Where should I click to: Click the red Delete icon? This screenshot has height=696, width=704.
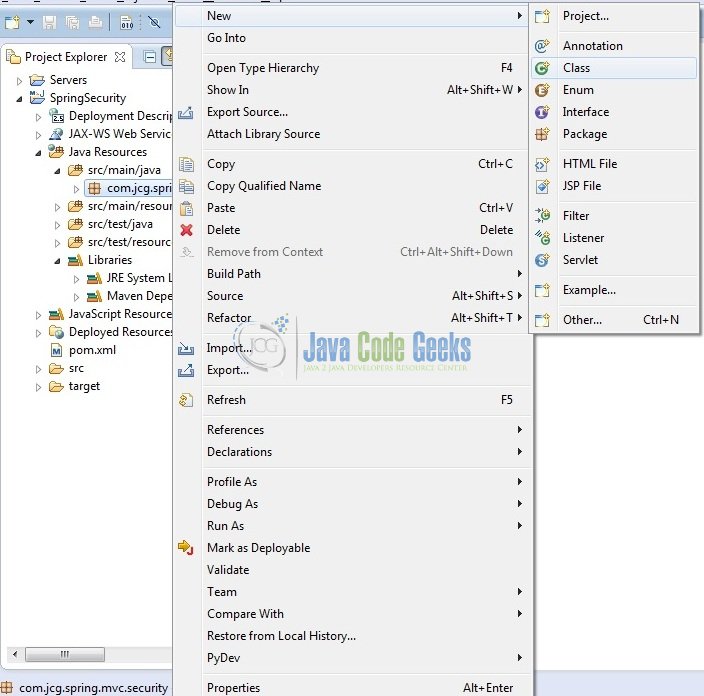[x=186, y=230]
